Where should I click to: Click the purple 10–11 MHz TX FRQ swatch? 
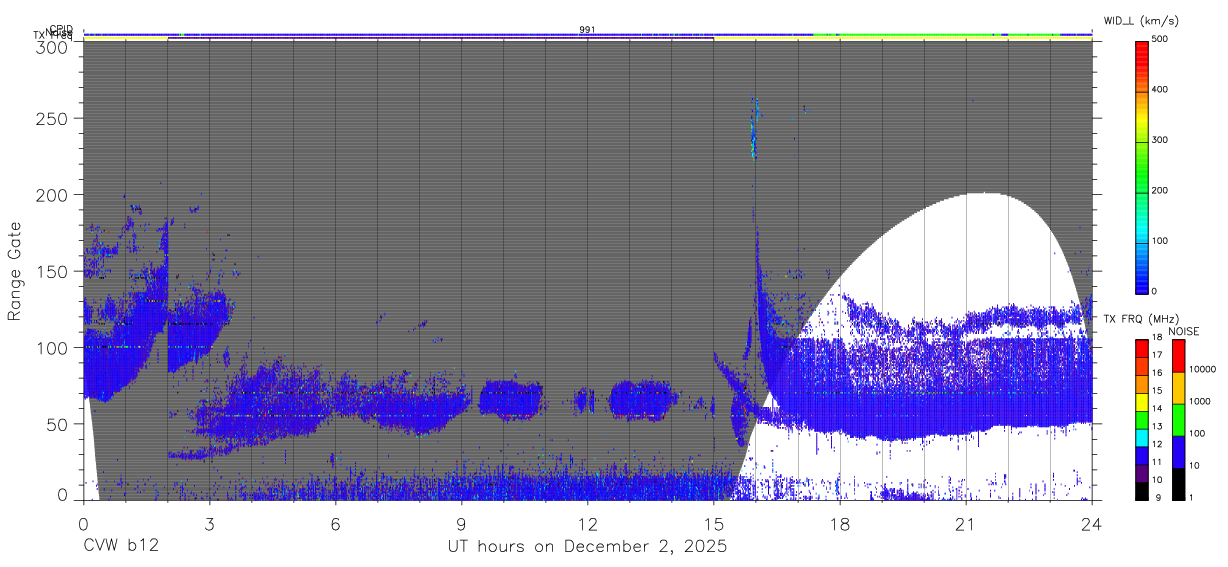click(1143, 474)
